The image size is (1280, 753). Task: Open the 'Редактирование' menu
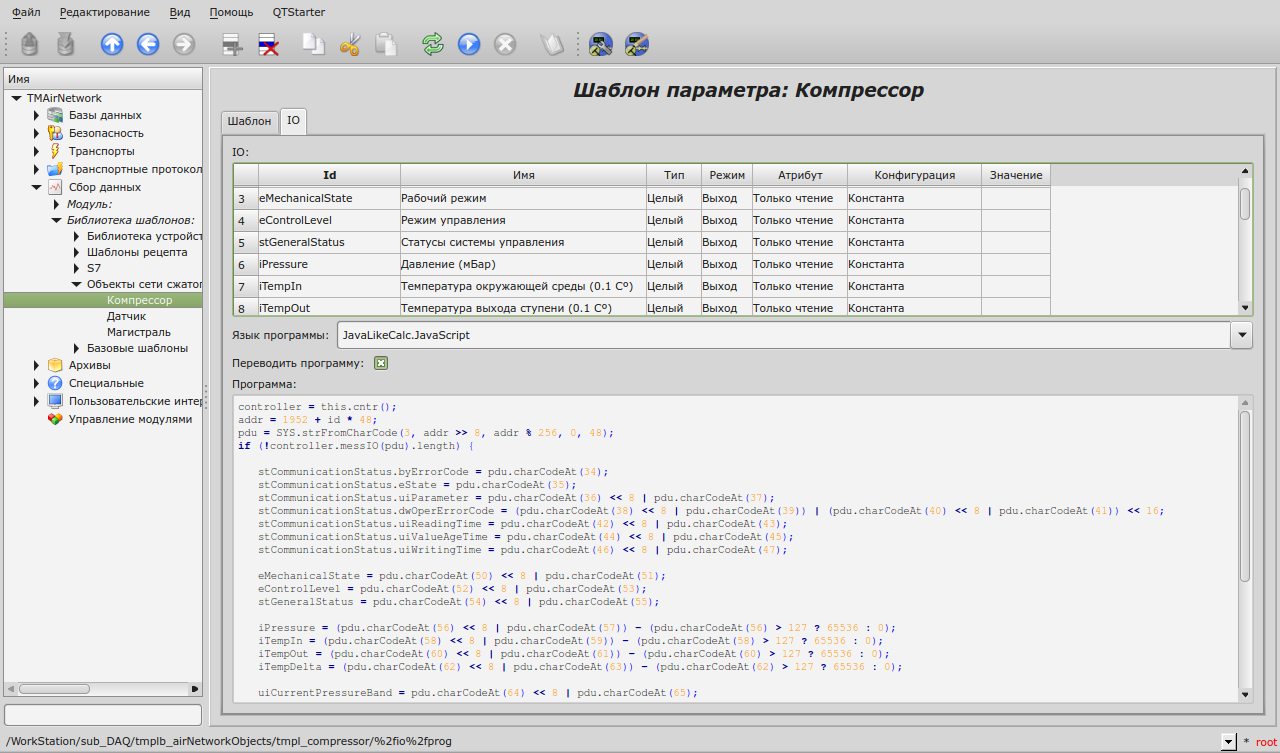104,12
